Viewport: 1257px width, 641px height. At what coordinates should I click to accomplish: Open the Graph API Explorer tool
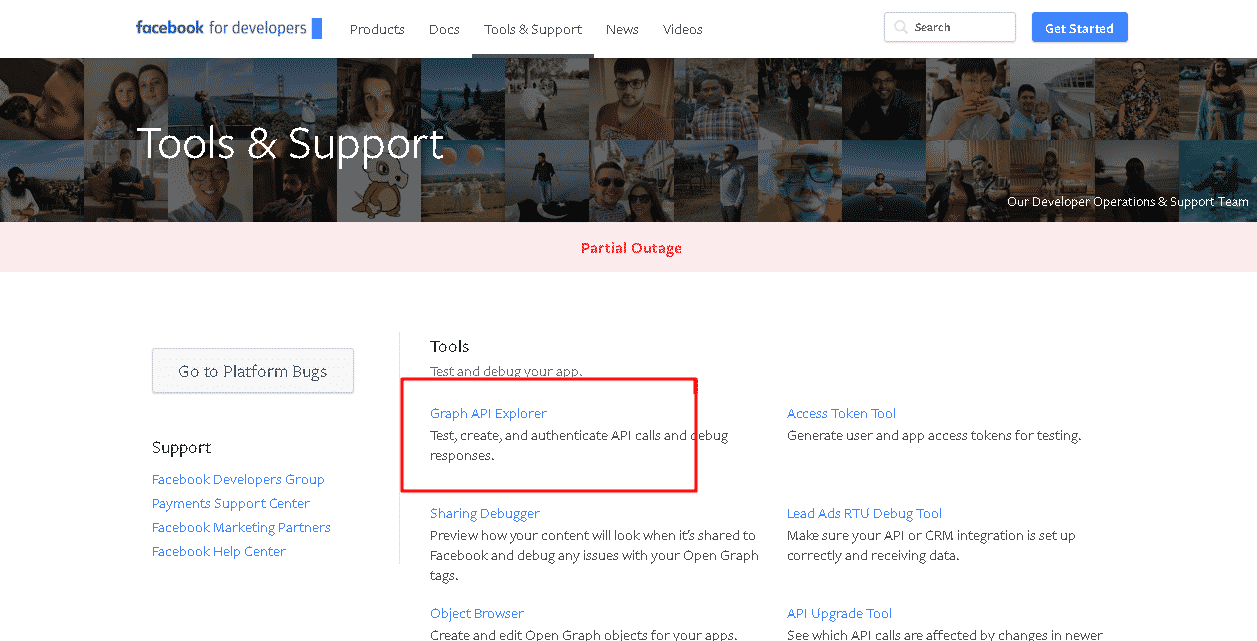[x=488, y=413]
